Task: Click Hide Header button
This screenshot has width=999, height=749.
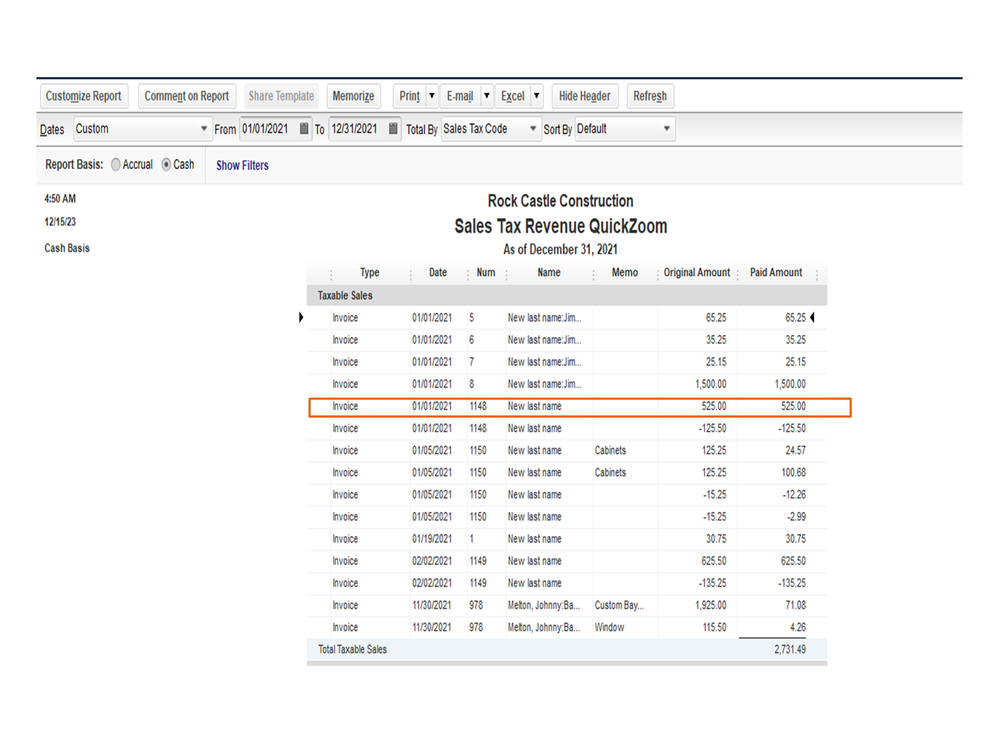Action: 584,96
